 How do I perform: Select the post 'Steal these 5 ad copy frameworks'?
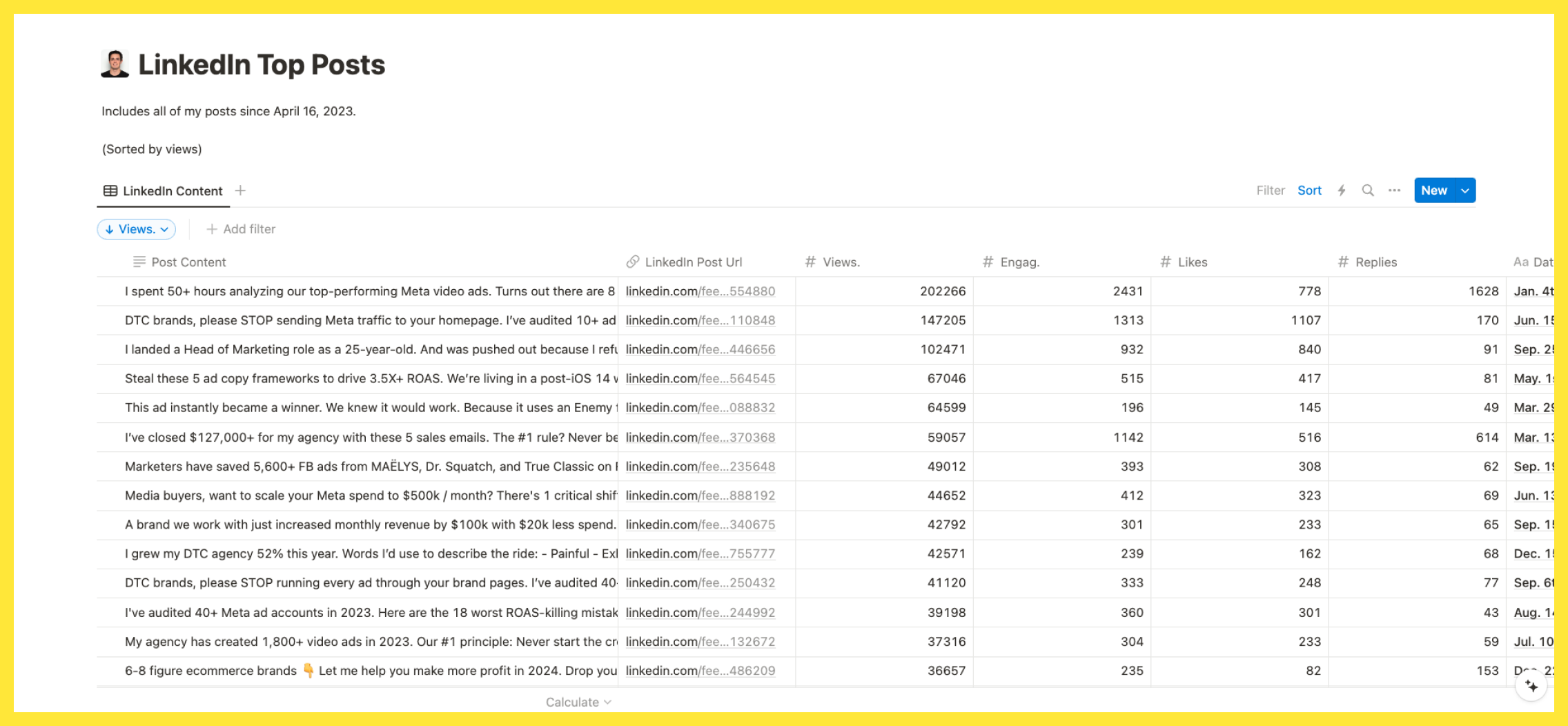point(370,378)
